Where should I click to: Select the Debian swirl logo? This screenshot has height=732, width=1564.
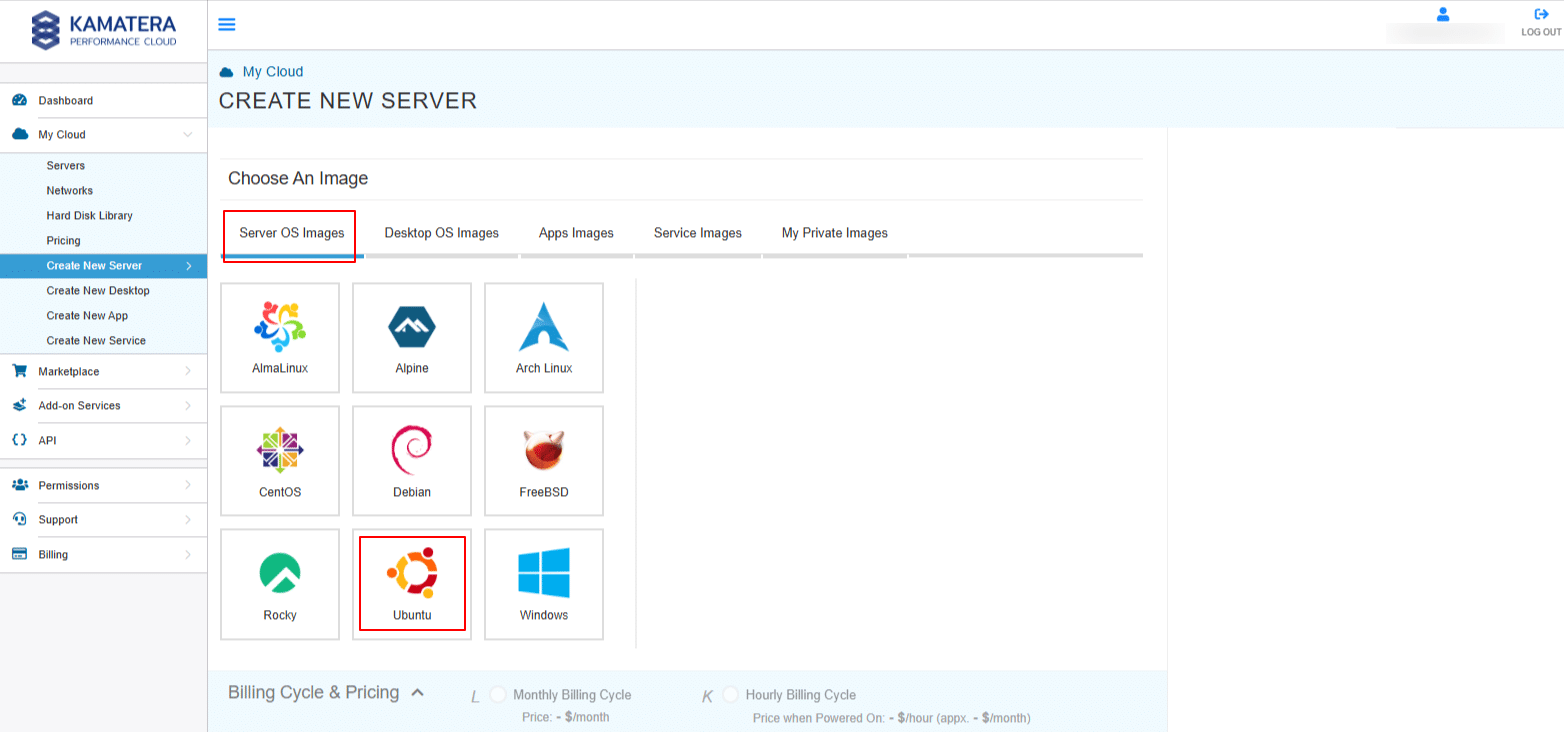(x=411, y=451)
